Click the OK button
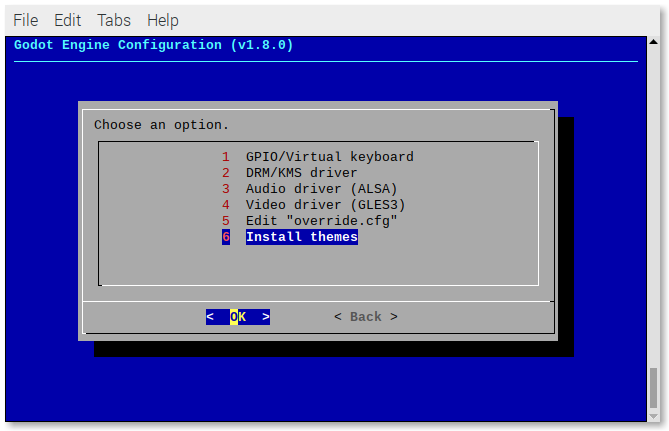Viewport: 669px width, 431px height. click(x=238, y=317)
